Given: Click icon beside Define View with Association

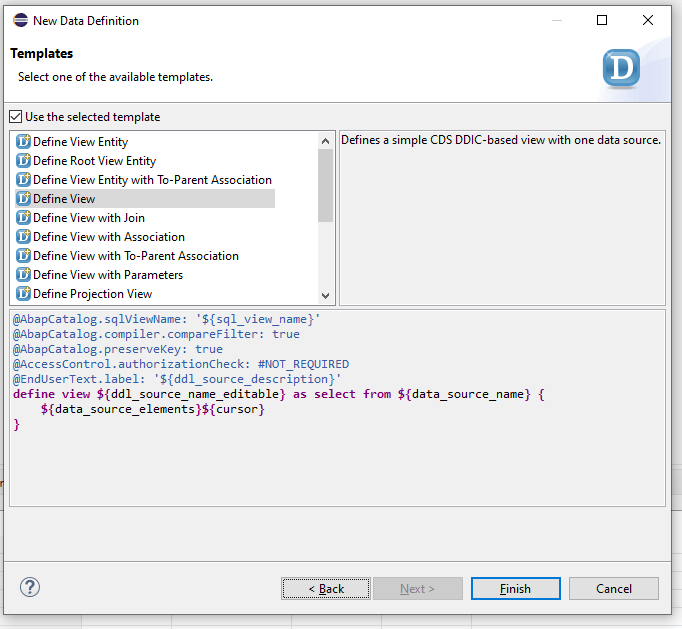Looking at the screenshot, I should [x=24, y=237].
